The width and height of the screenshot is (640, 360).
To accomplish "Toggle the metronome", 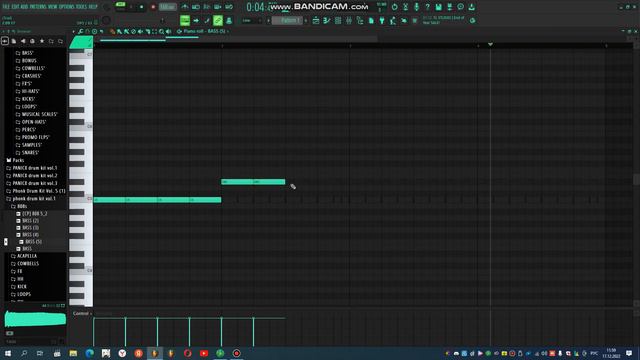I will coord(184,7).
